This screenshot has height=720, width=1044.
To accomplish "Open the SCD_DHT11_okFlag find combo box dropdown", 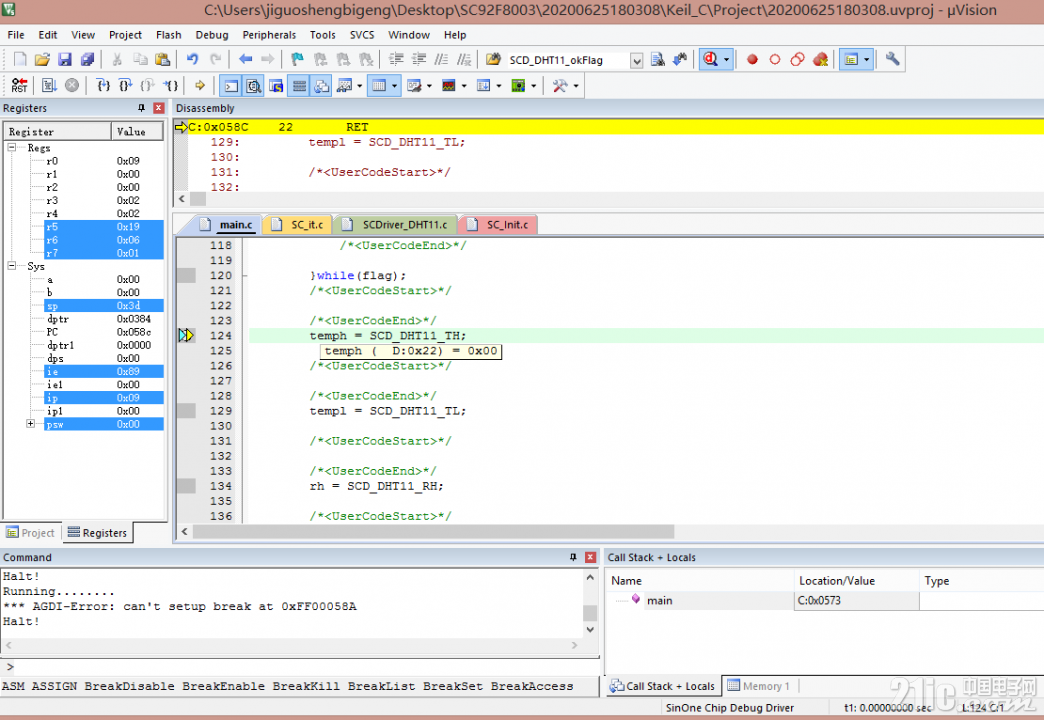I will pos(637,61).
